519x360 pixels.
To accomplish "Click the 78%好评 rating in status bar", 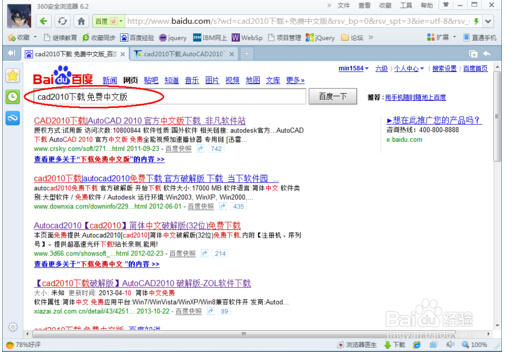I will pyautogui.click(x=23, y=345).
